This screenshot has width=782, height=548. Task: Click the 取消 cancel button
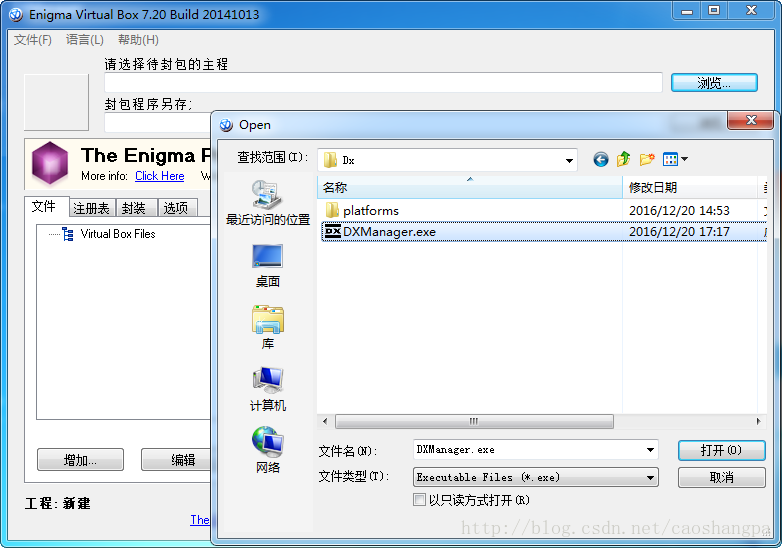(721, 477)
